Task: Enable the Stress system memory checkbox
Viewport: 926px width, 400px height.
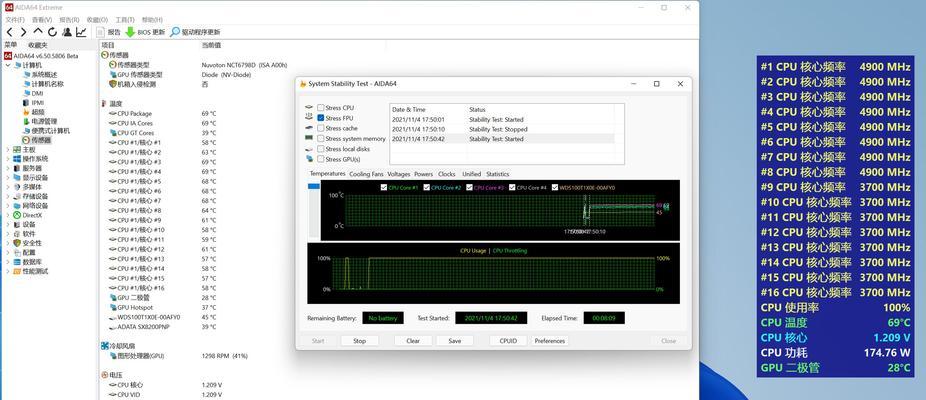Action: 321,138
